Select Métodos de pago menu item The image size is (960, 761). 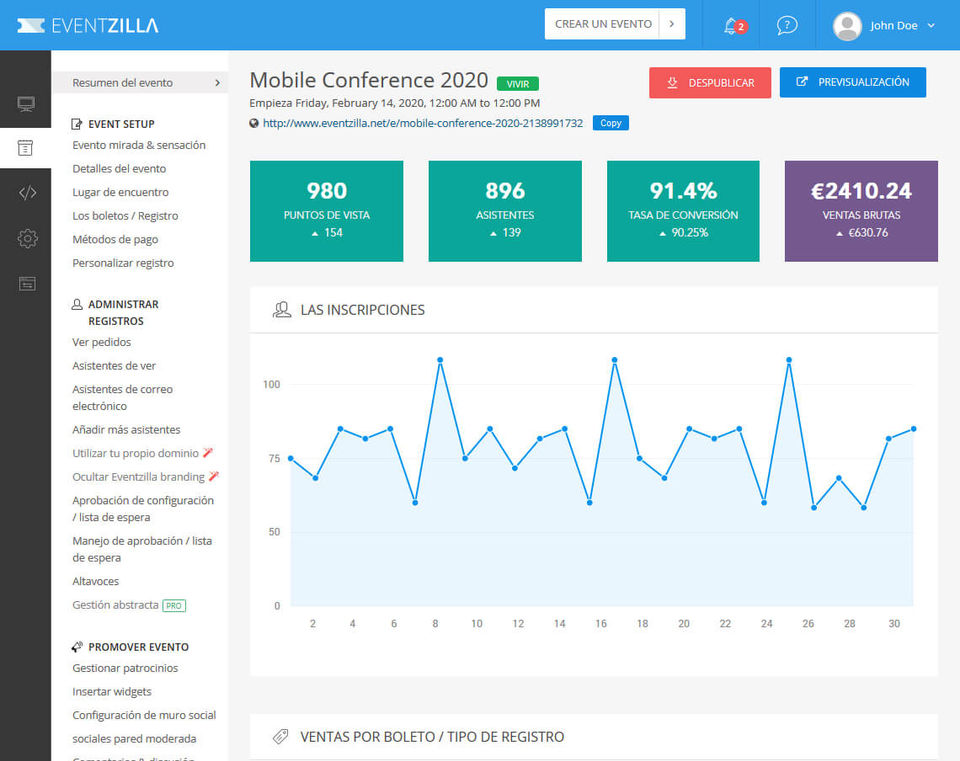click(115, 240)
